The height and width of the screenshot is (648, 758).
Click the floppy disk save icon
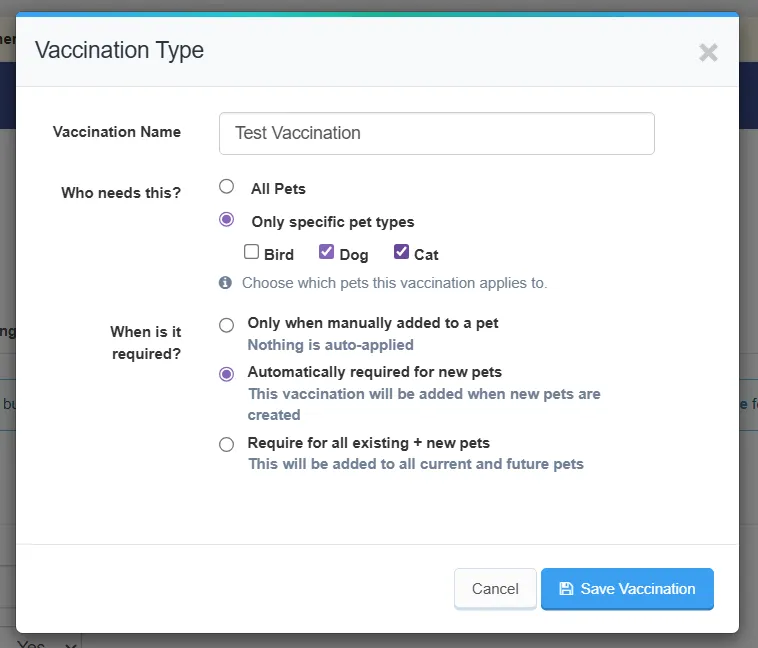pyautogui.click(x=566, y=589)
